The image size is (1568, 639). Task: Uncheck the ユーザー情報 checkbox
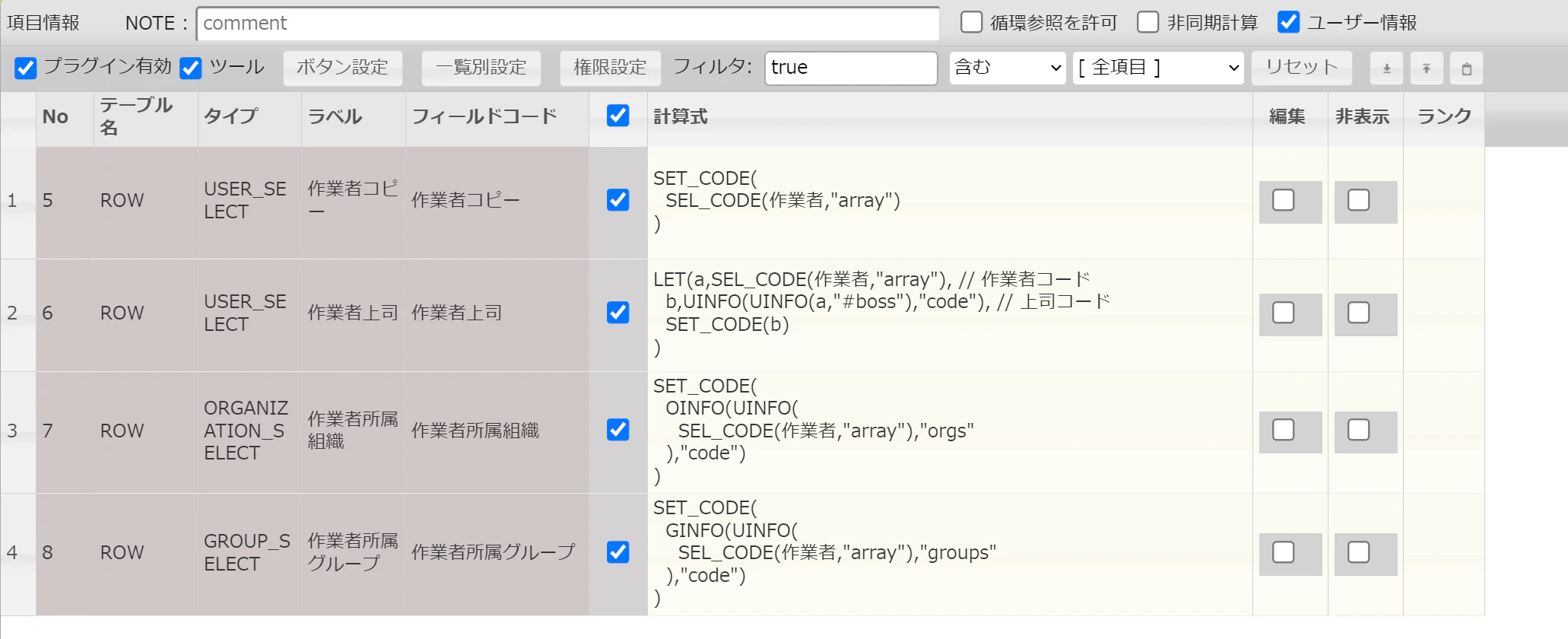coord(1288,22)
